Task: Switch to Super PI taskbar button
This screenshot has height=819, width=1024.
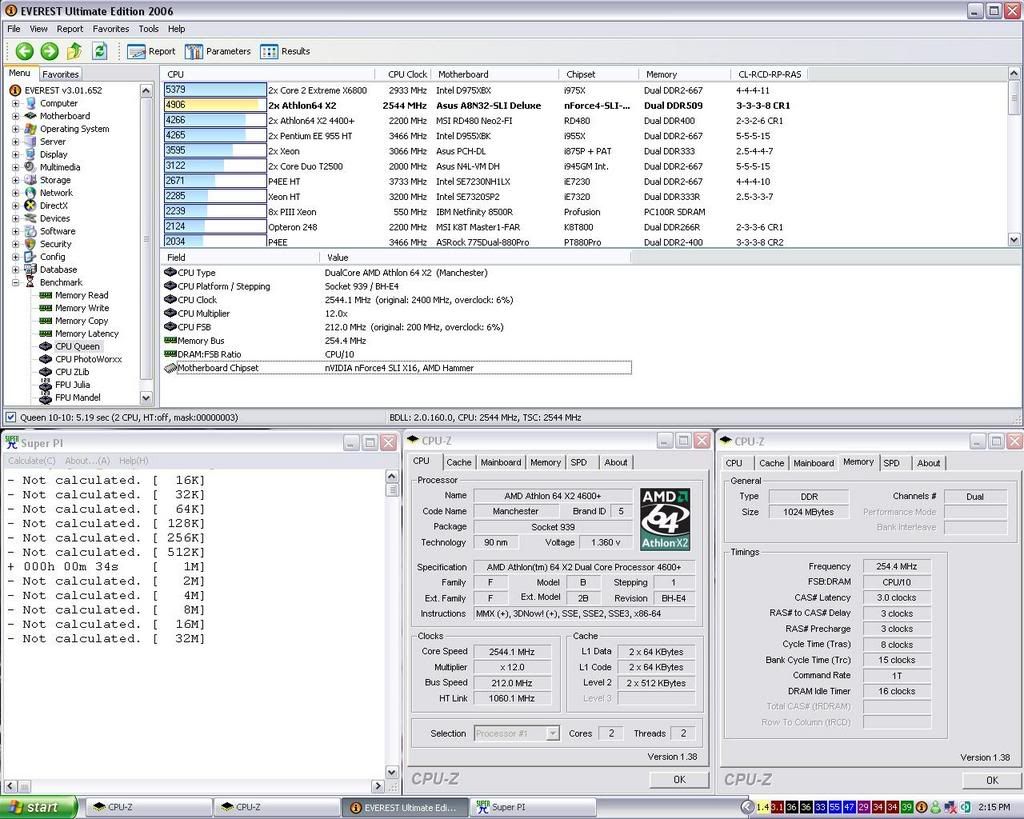Action: point(533,807)
